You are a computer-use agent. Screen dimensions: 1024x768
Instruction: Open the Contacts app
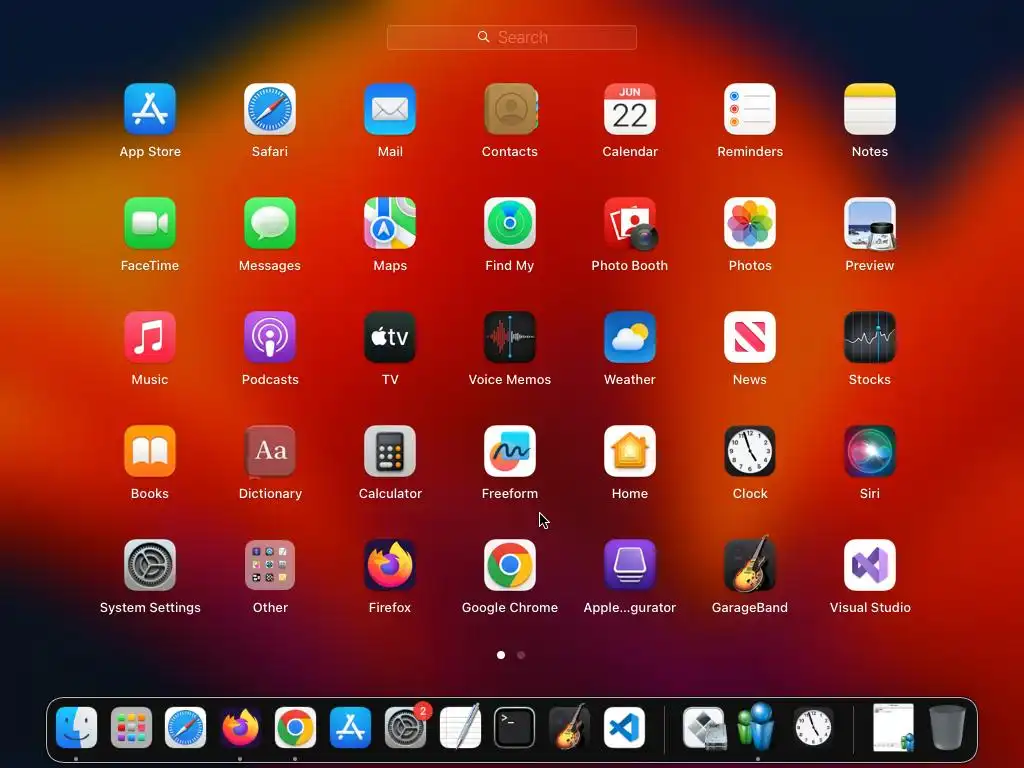tap(510, 109)
